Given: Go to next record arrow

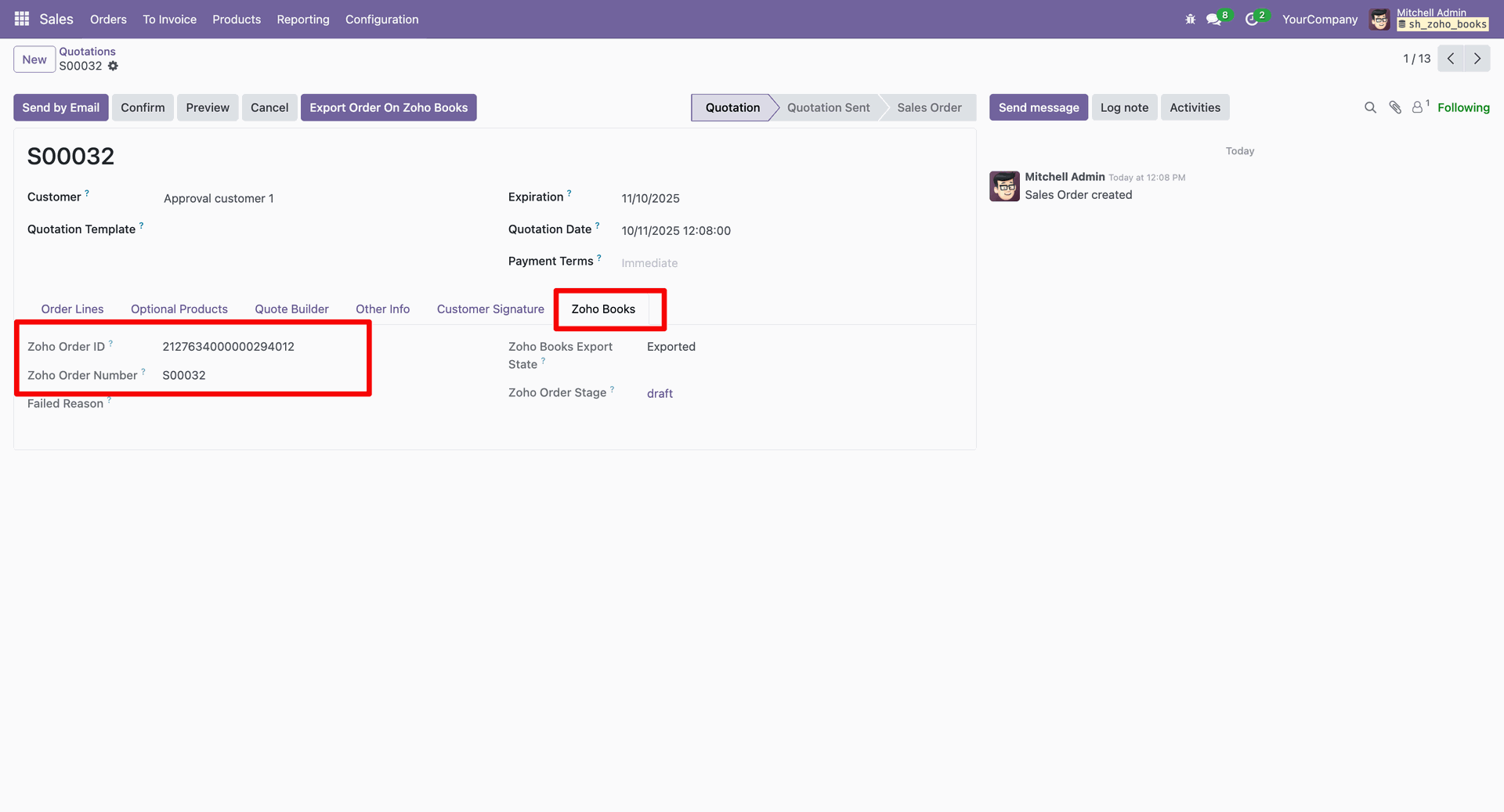Looking at the screenshot, I should pos(1477,59).
